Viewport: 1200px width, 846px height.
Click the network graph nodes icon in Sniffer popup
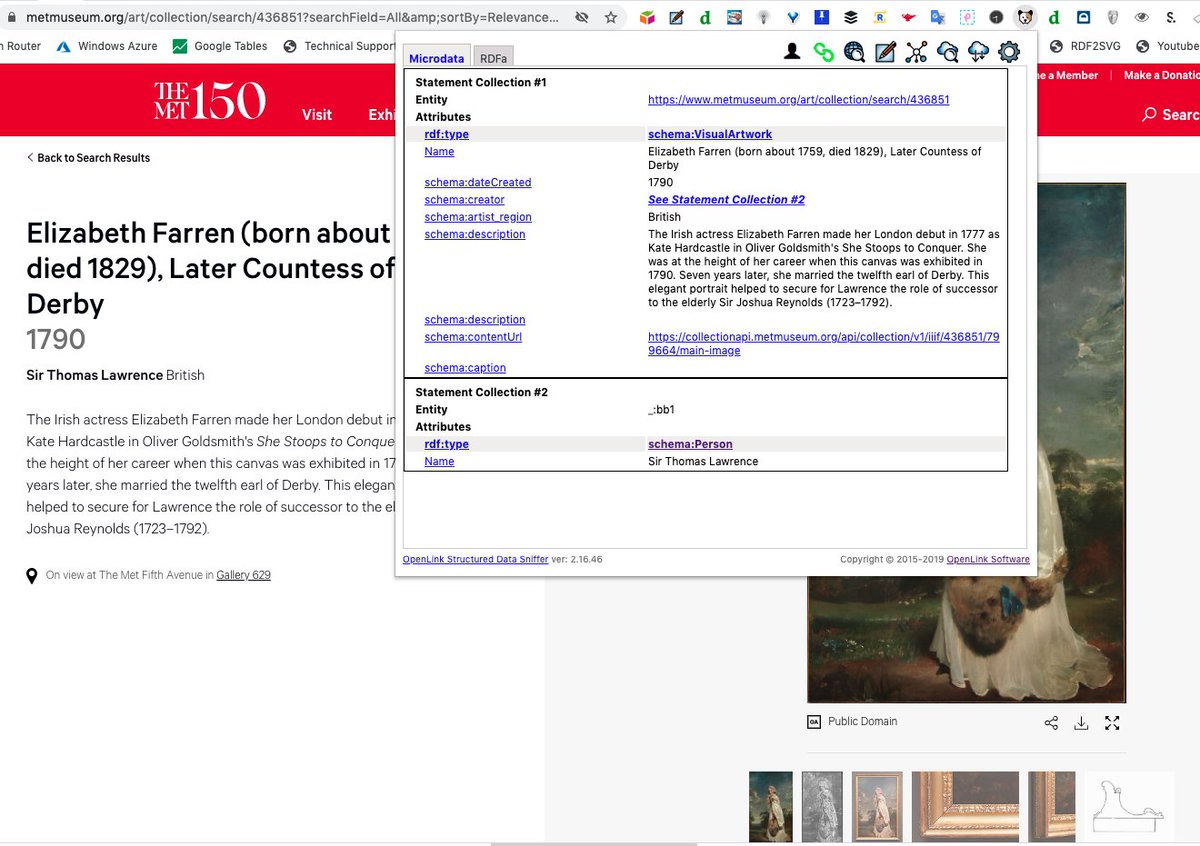[916, 52]
